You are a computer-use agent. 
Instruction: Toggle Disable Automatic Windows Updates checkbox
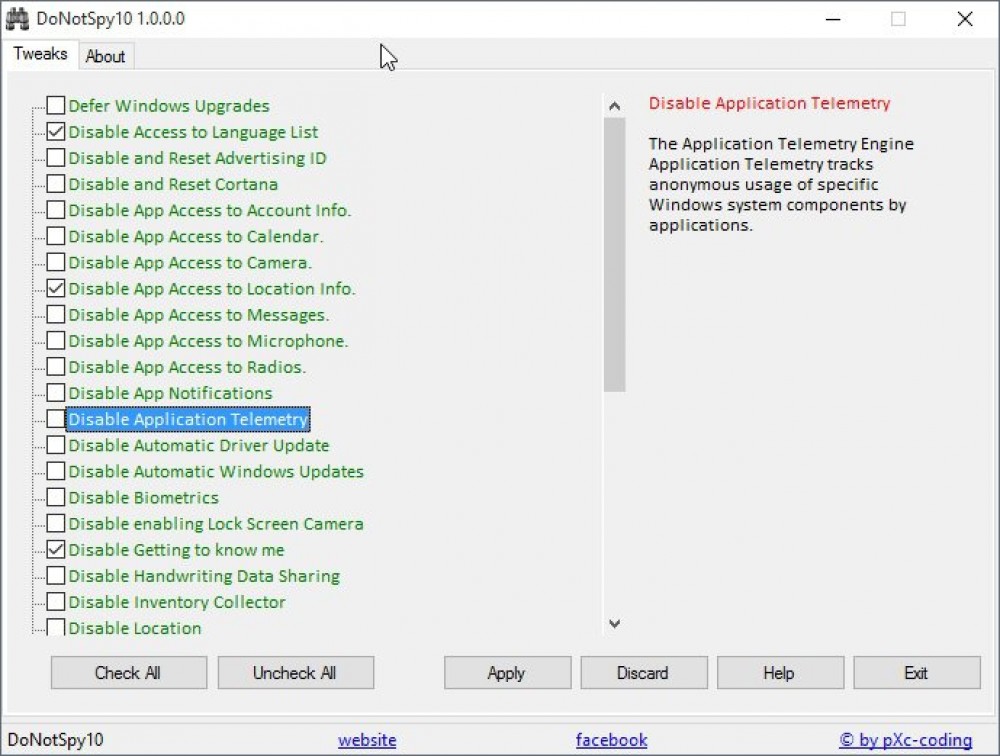click(x=56, y=471)
